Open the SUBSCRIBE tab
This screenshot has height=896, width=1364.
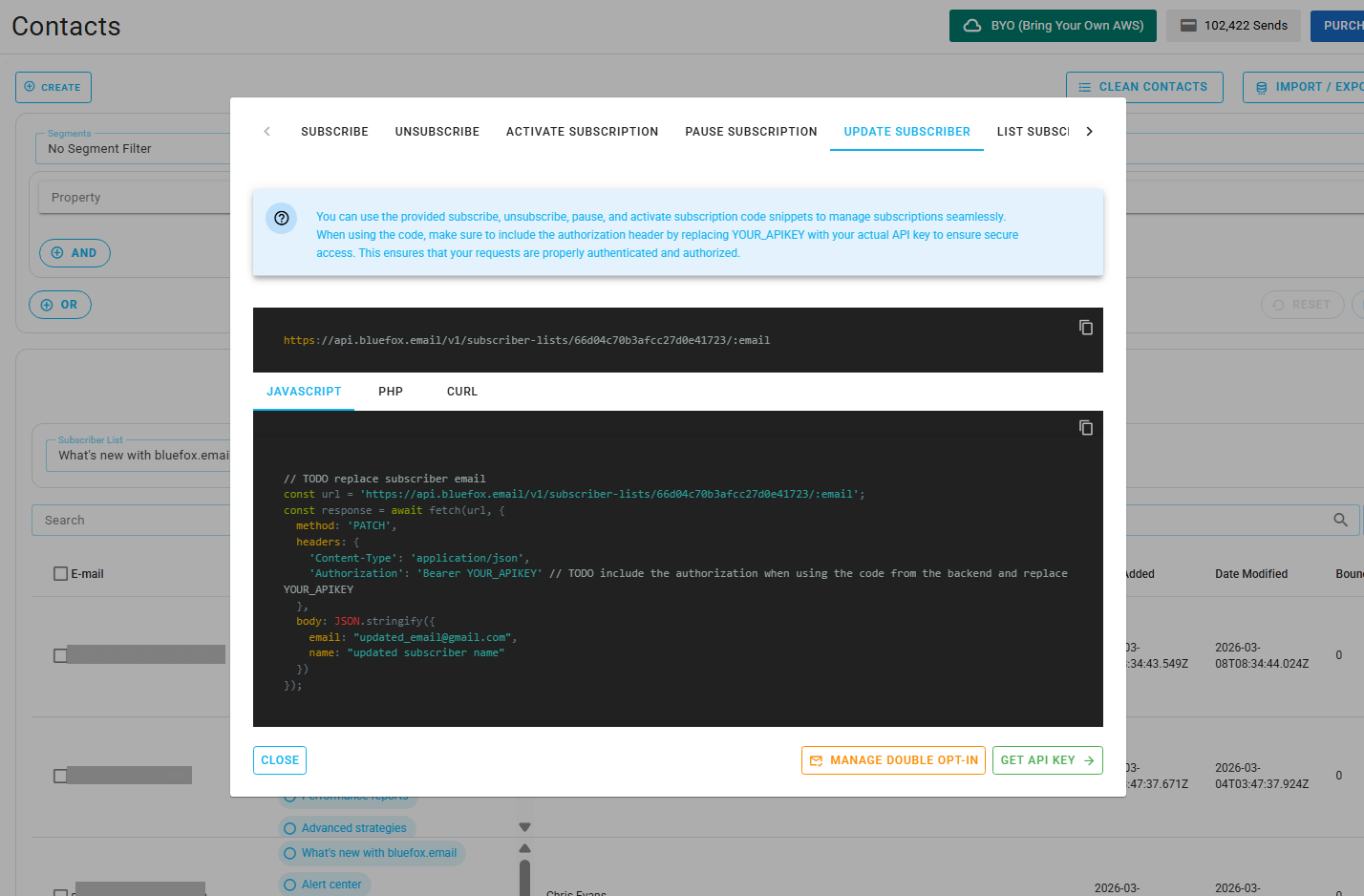[x=334, y=131]
